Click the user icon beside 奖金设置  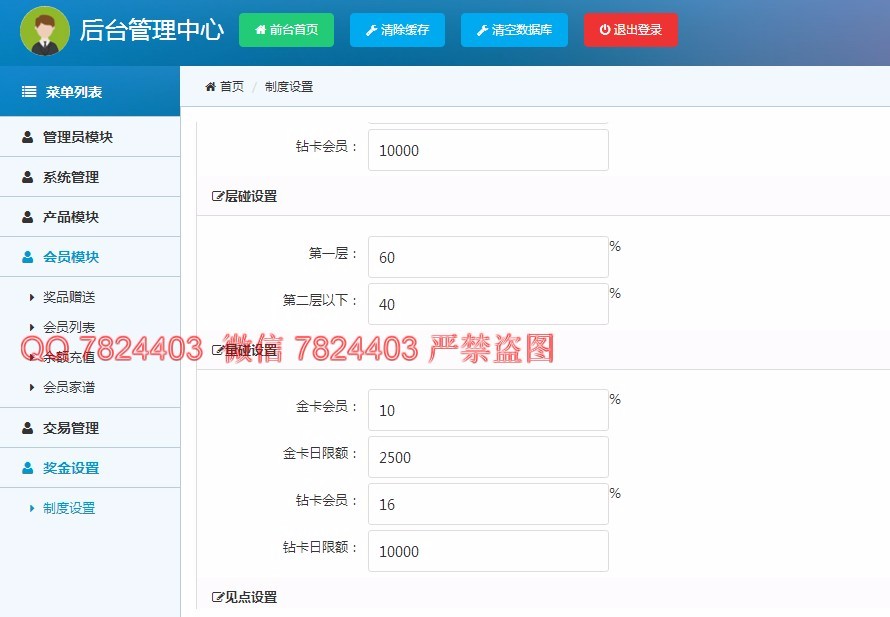click(27, 468)
